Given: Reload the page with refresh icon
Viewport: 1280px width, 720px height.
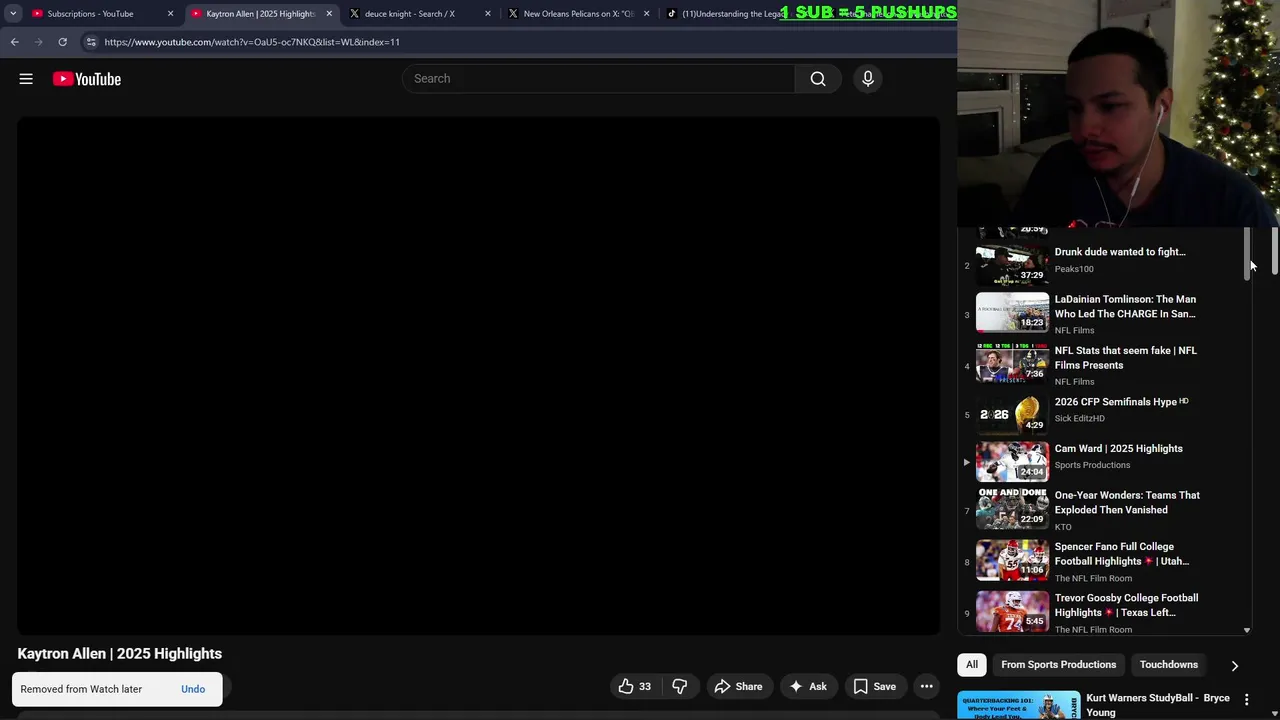Looking at the screenshot, I should click(x=62, y=42).
